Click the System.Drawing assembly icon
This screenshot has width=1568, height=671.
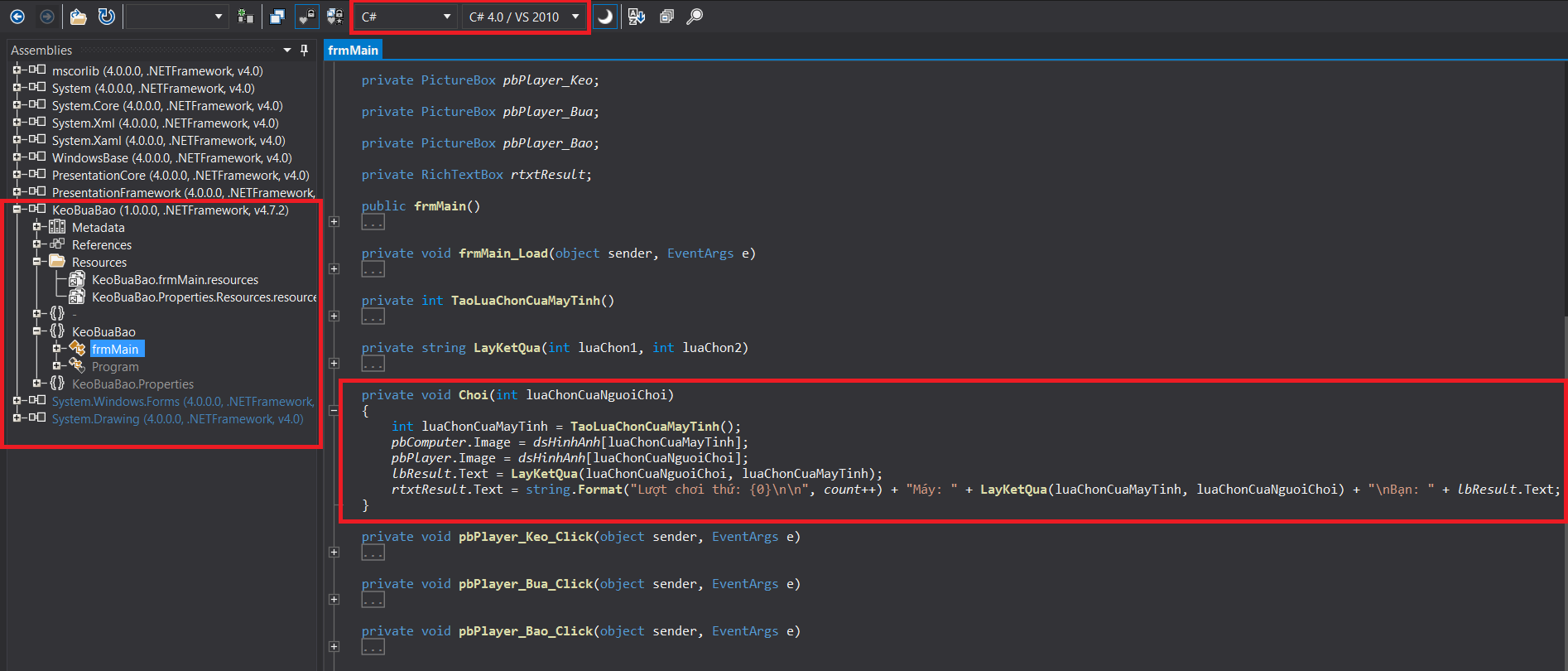[37, 418]
